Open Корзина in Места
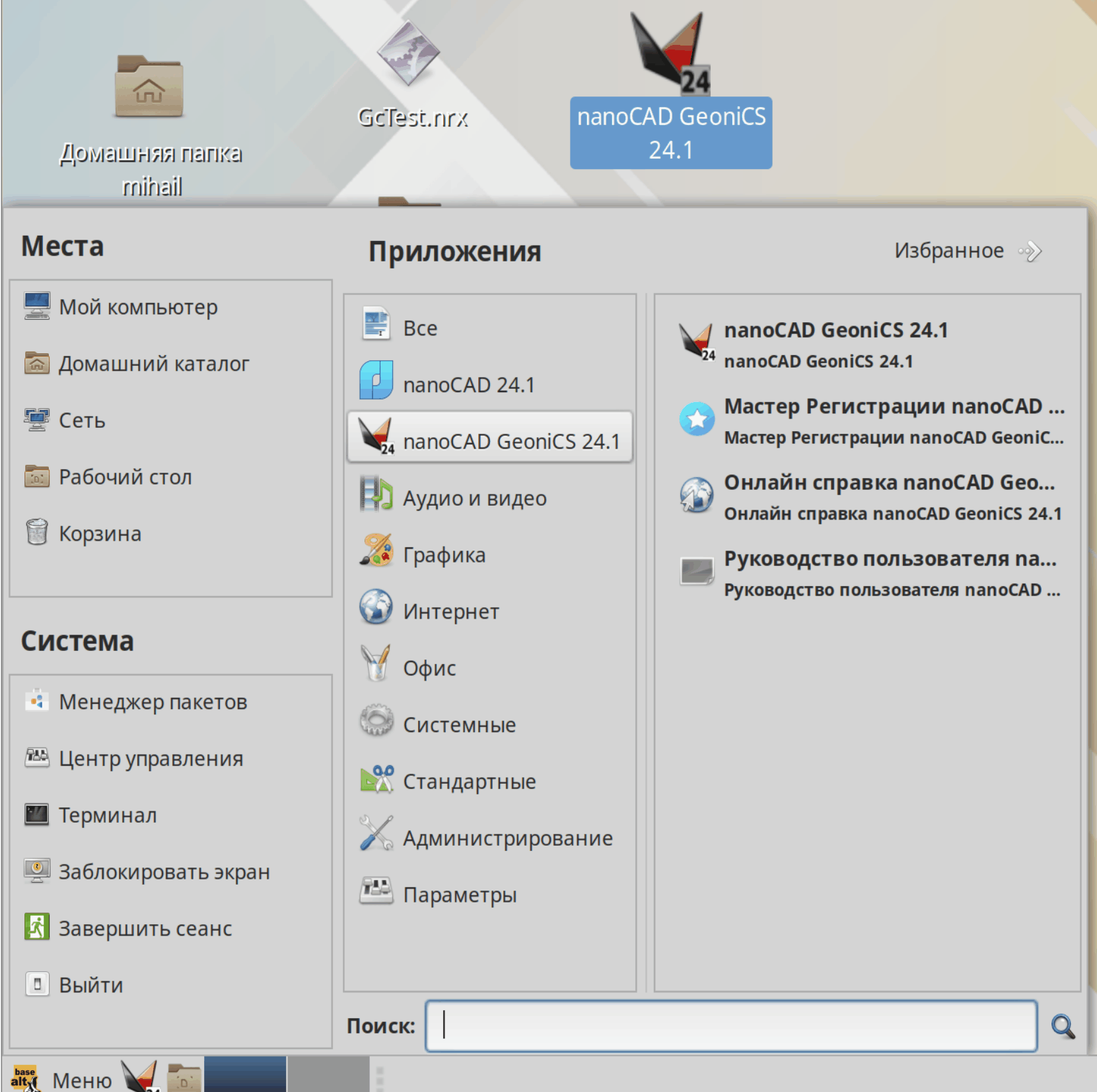 pyautogui.click(x=100, y=533)
